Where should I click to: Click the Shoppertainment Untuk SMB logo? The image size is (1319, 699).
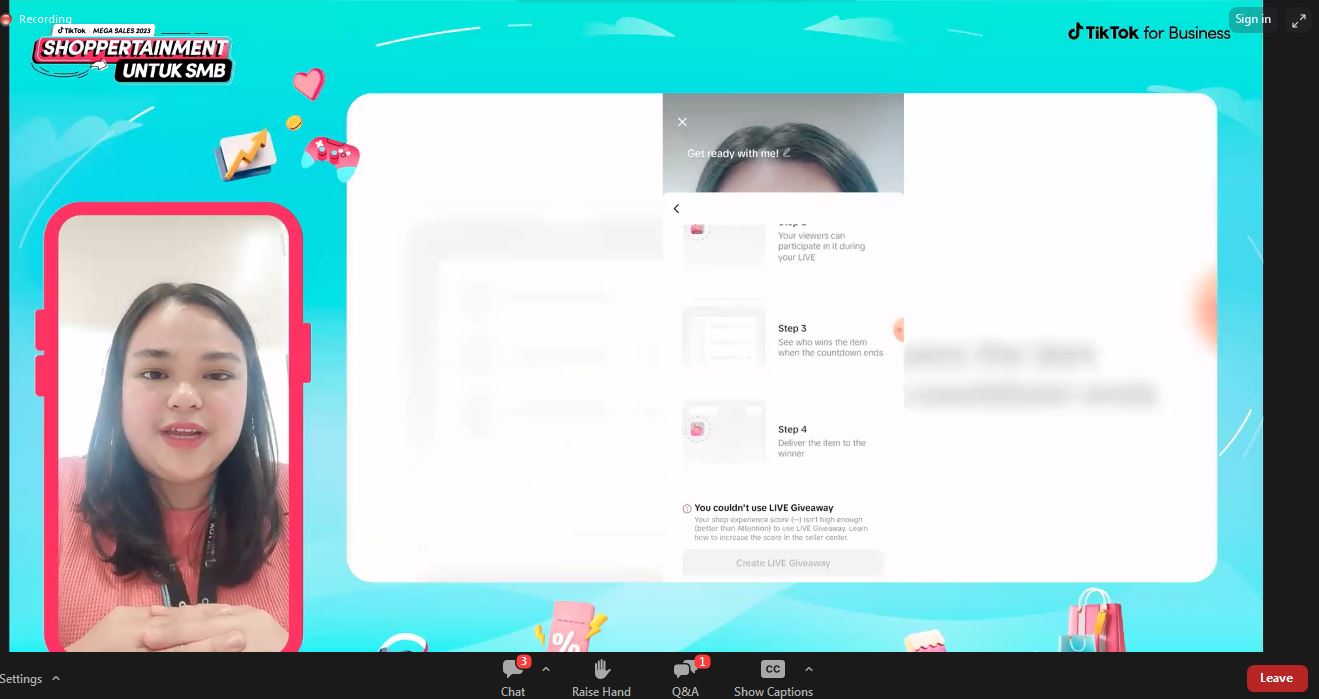(131, 55)
